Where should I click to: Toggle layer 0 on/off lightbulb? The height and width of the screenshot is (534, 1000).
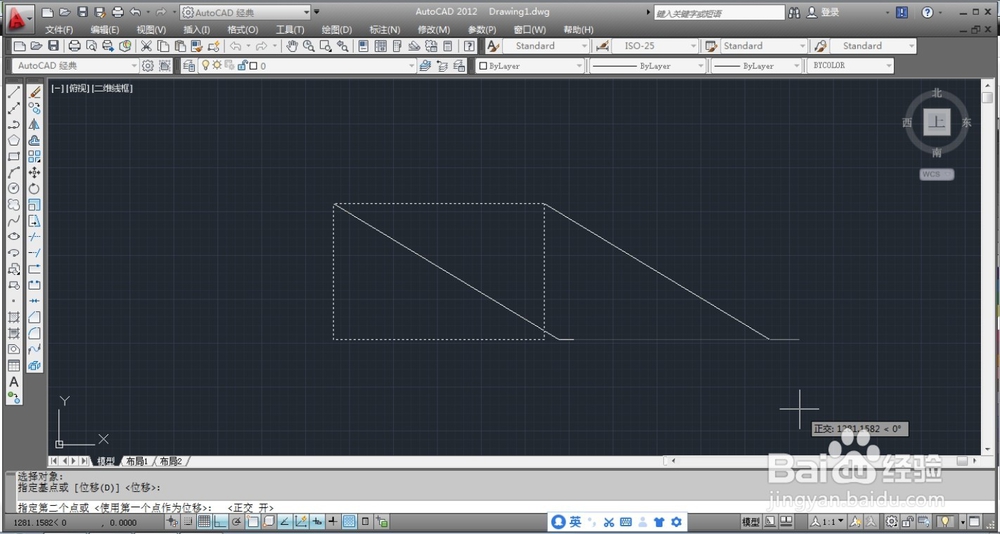[205, 66]
